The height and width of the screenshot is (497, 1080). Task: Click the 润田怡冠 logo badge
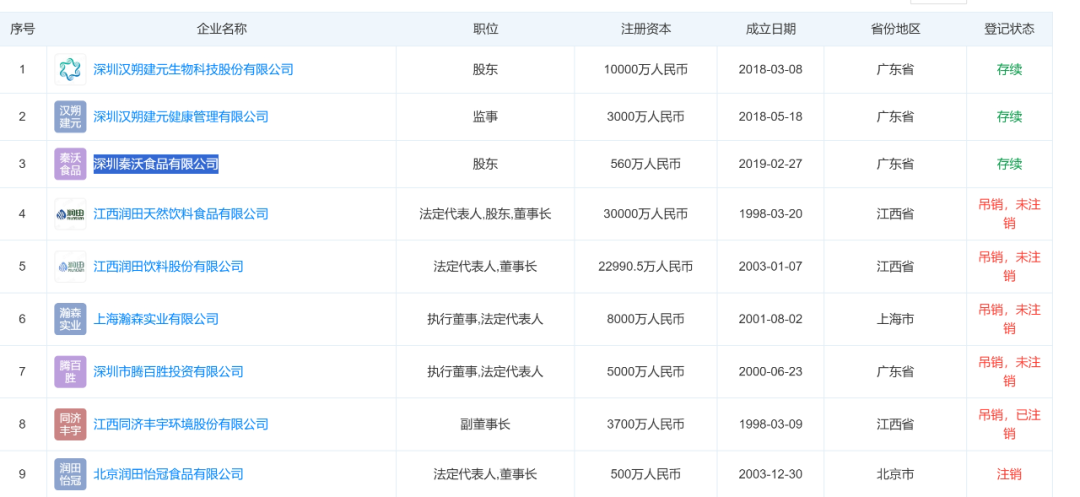[70, 474]
